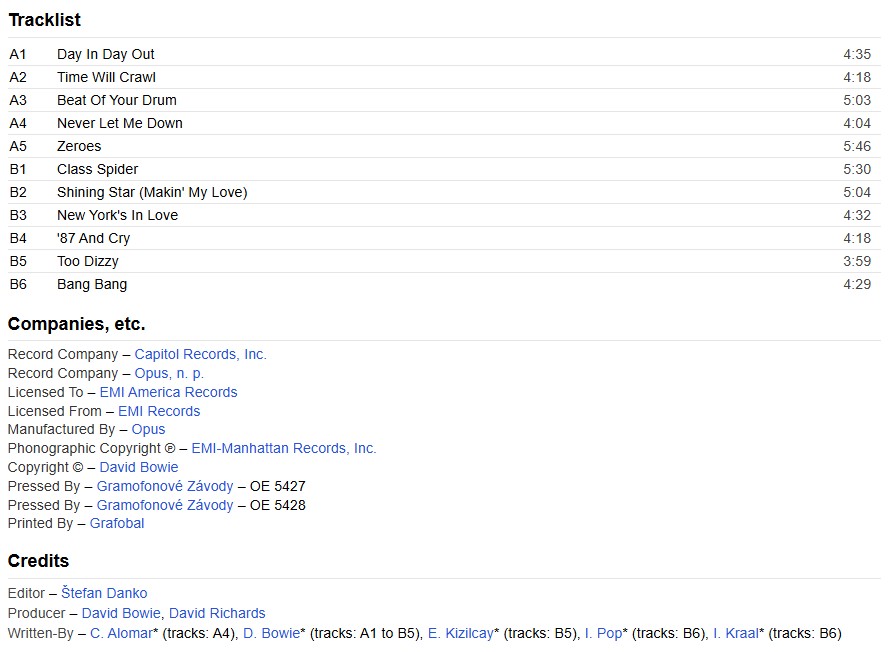Open the EMI America Records link
Screen dimensions: 889x652
168,392
